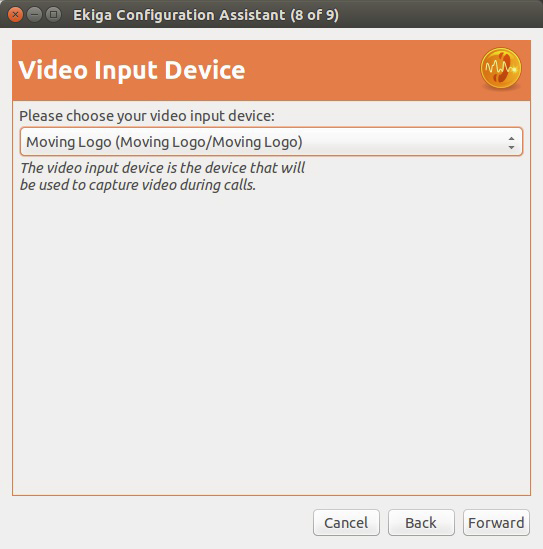543x549 pixels.
Task: Open the video input device combo box
Action: pyautogui.click(x=271, y=142)
